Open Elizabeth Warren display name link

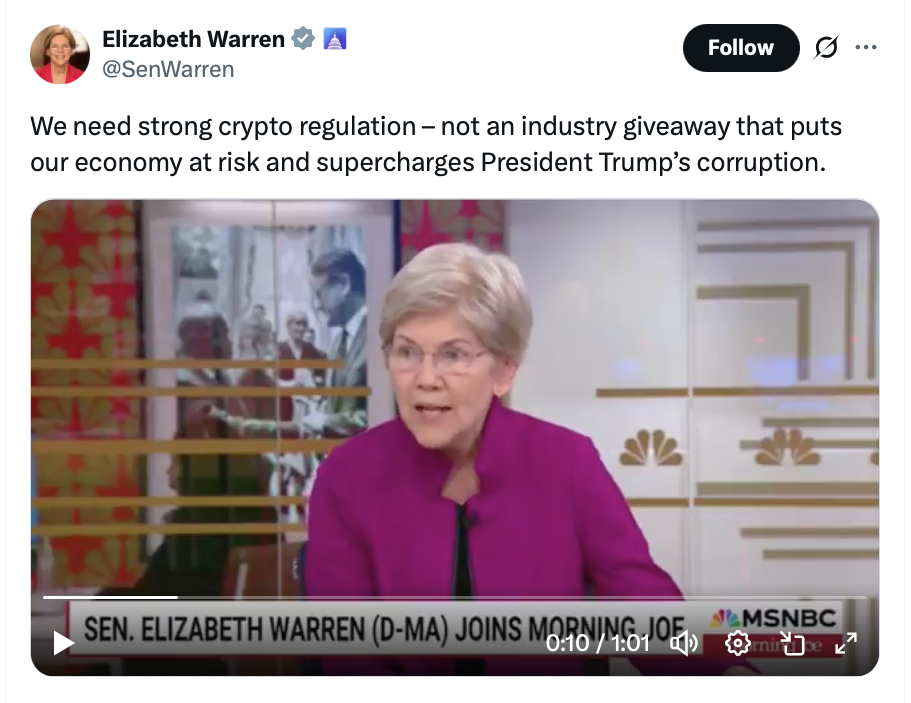193,39
